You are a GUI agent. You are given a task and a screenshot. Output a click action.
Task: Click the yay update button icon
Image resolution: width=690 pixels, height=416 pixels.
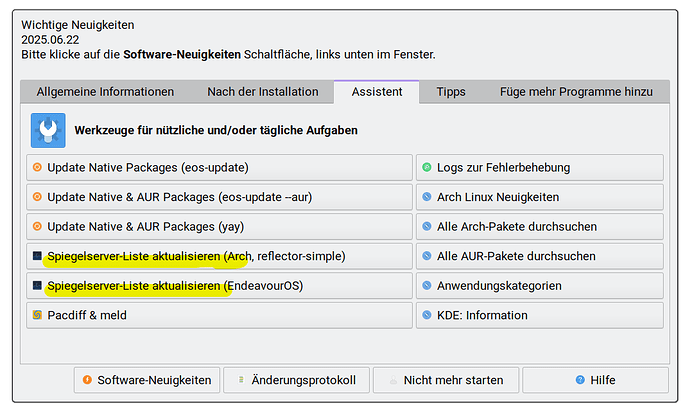pos(38,226)
